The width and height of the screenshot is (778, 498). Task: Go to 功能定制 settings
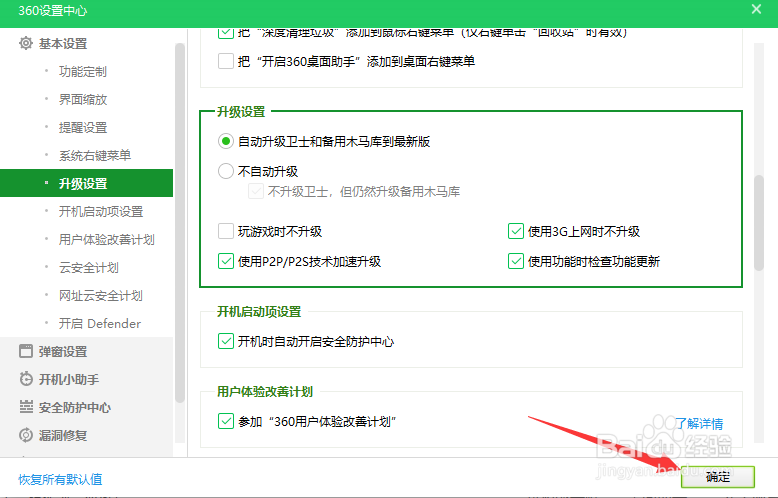82,71
